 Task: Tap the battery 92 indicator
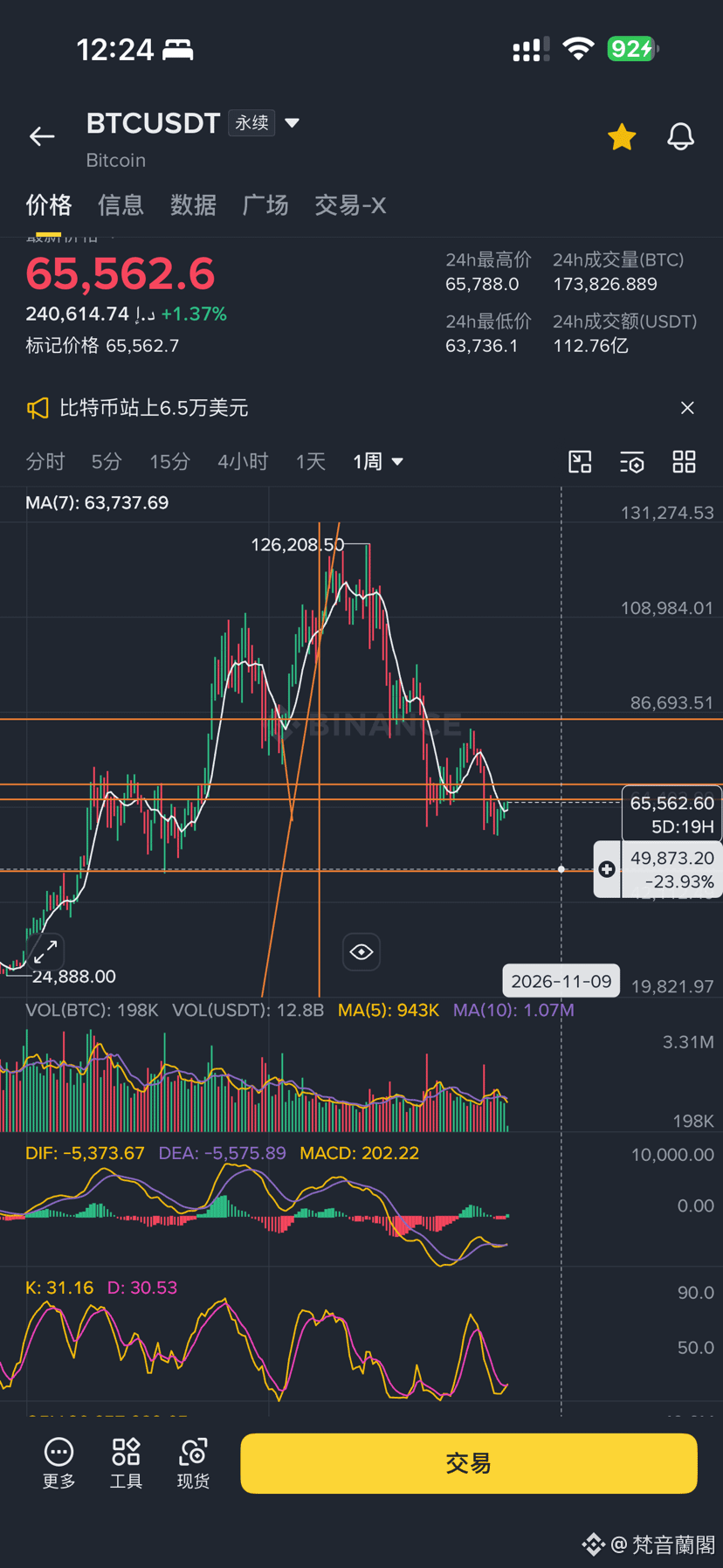click(632, 49)
